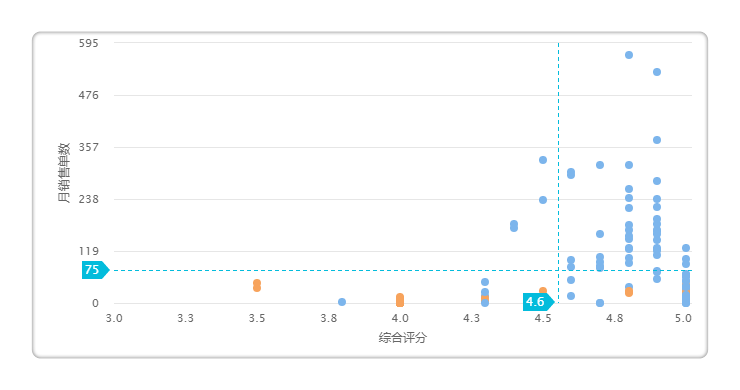Select the lowest blue dot right of 4.6 line
The image size is (740, 390).
[571, 296]
